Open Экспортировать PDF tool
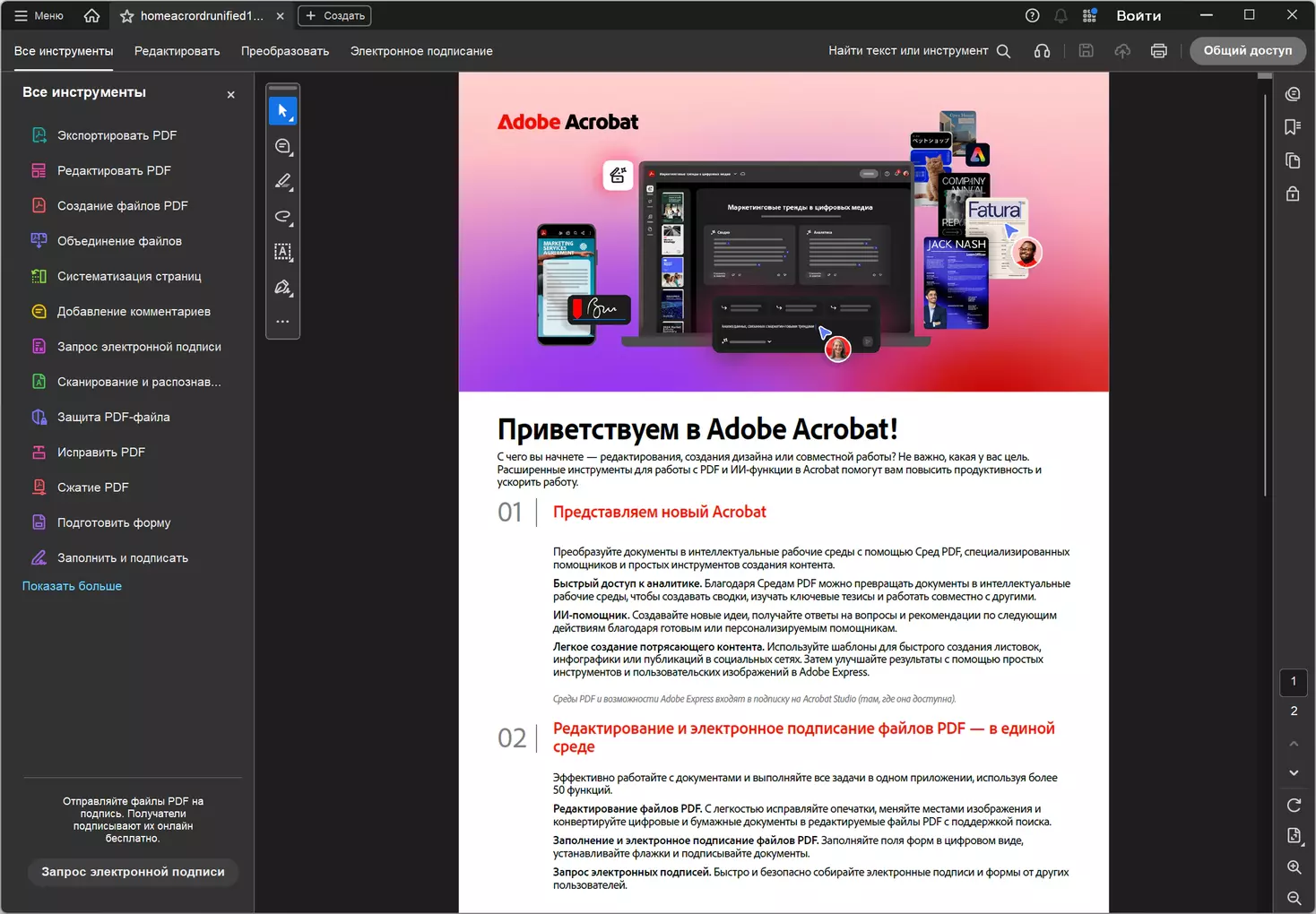The width and height of the screenshot is (1316, 914). [128, 135]
